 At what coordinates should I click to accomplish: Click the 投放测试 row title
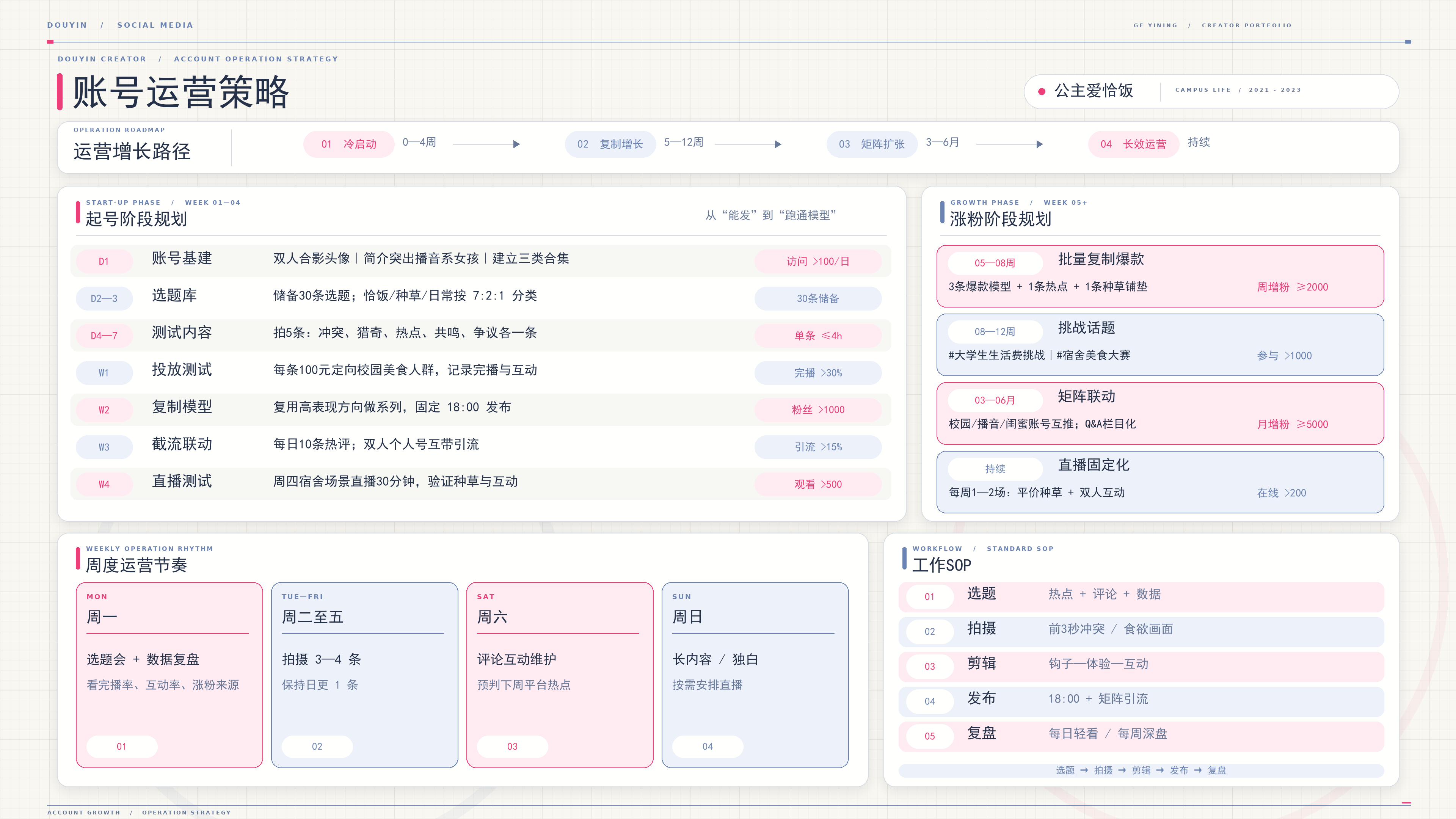click(182, 370)
